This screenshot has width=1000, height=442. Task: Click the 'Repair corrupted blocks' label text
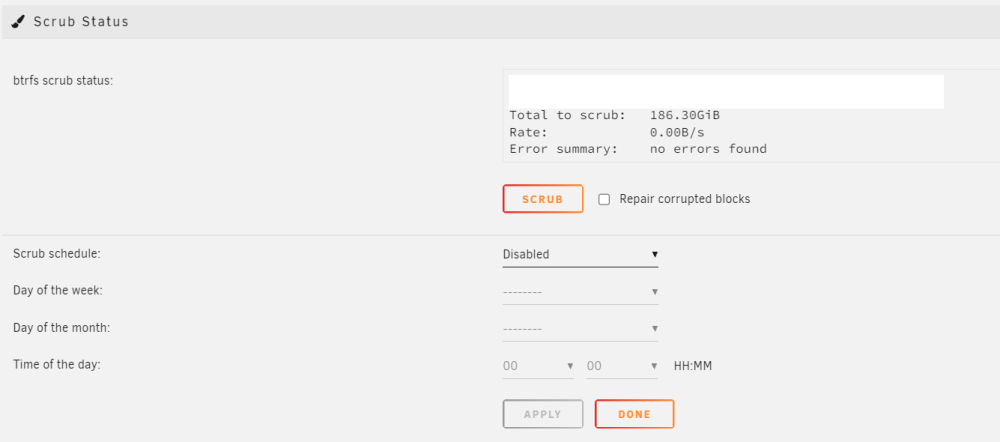685,199
